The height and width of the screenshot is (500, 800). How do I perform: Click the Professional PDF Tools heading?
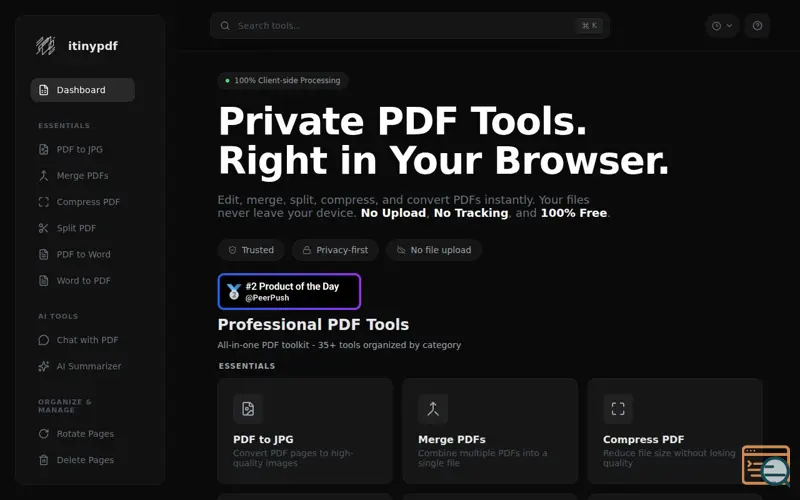pyautogui.click(x=313, y=324)
